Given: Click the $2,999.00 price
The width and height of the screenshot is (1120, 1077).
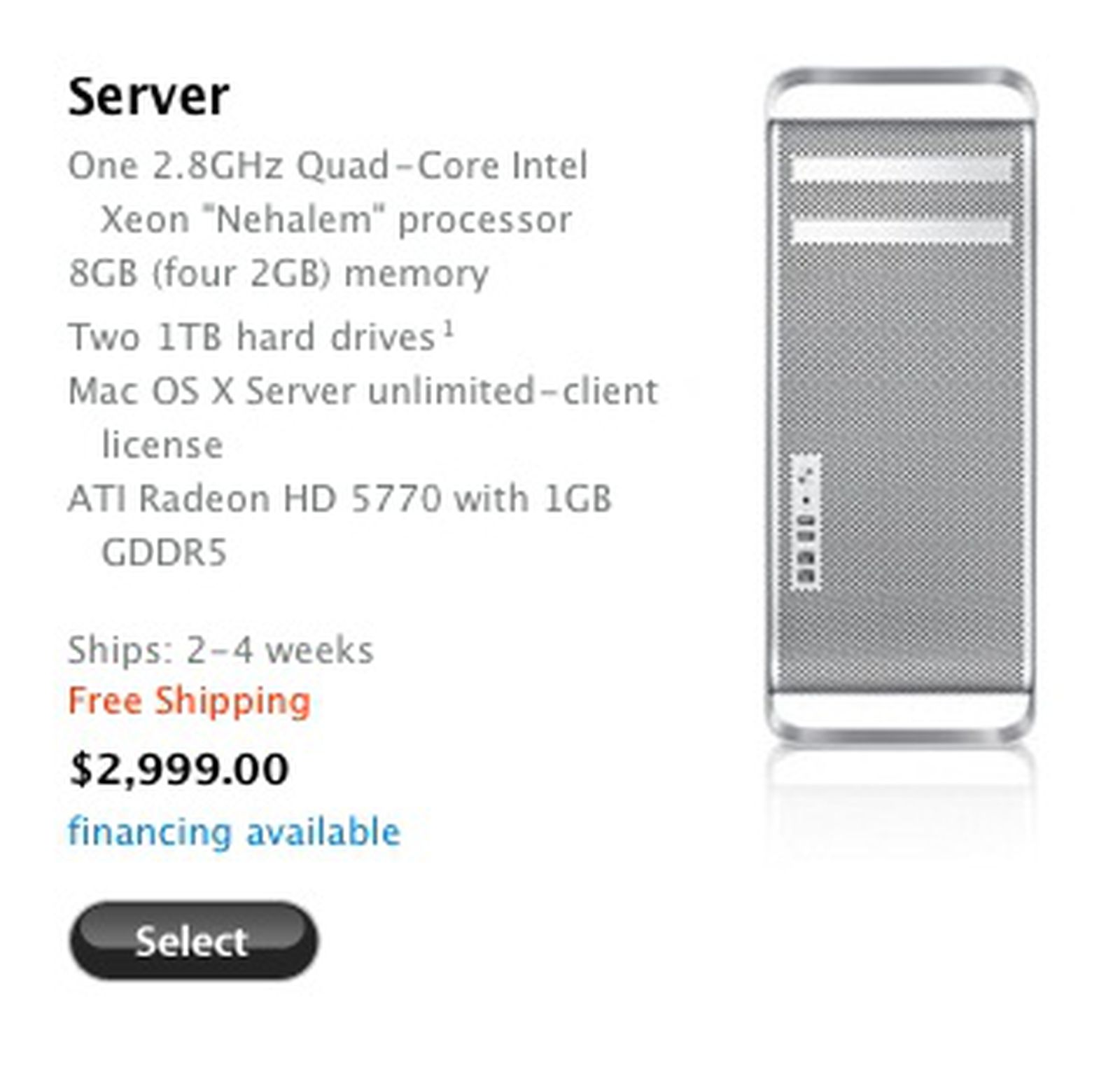Looking at the screenshot, I should 179,769.
